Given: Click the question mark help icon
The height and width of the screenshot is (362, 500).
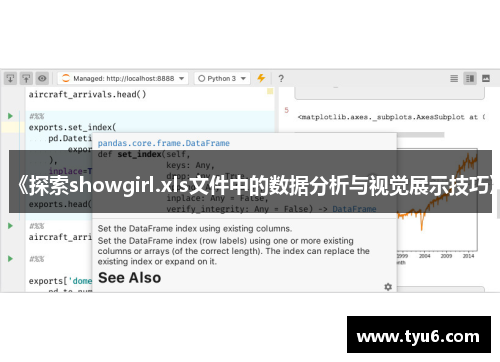Looking at the screenshot, I should pyautogui.click(x=281, y=79).
